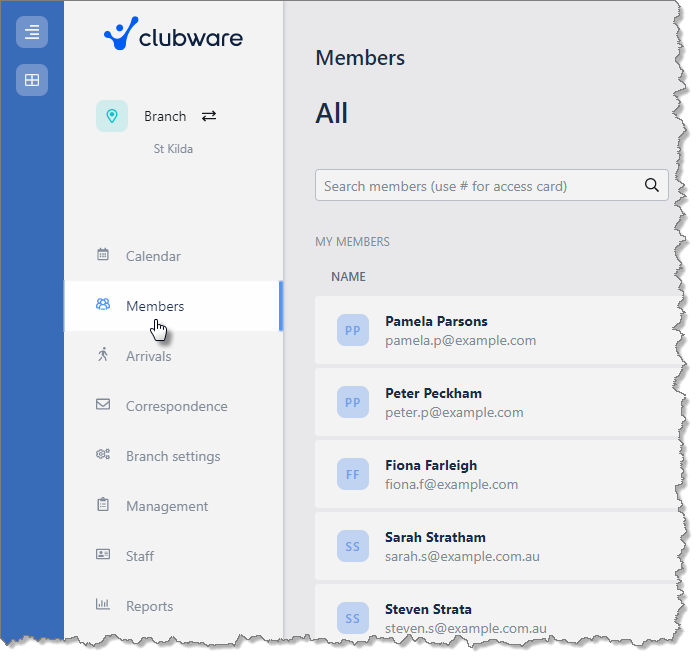Image resolution: width=700 pixels, height=660 pixels.
Task: Click the clubware logo
Action: [173, 34]
